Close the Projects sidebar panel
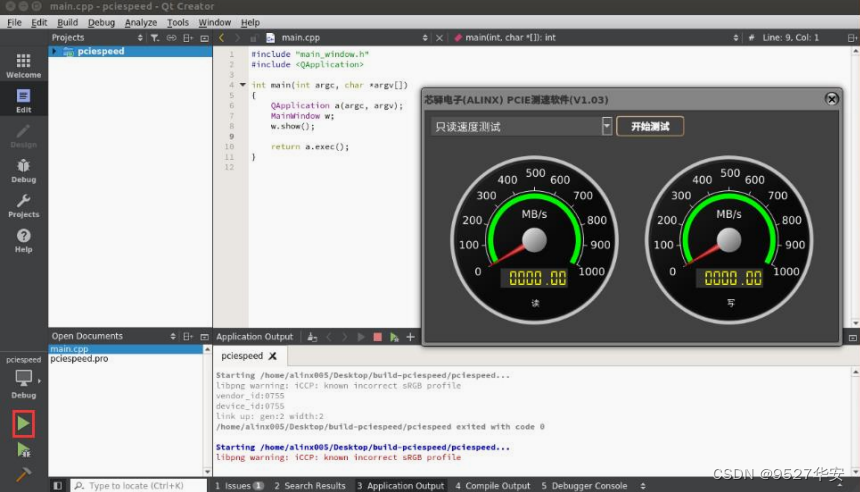 [205, 38]
